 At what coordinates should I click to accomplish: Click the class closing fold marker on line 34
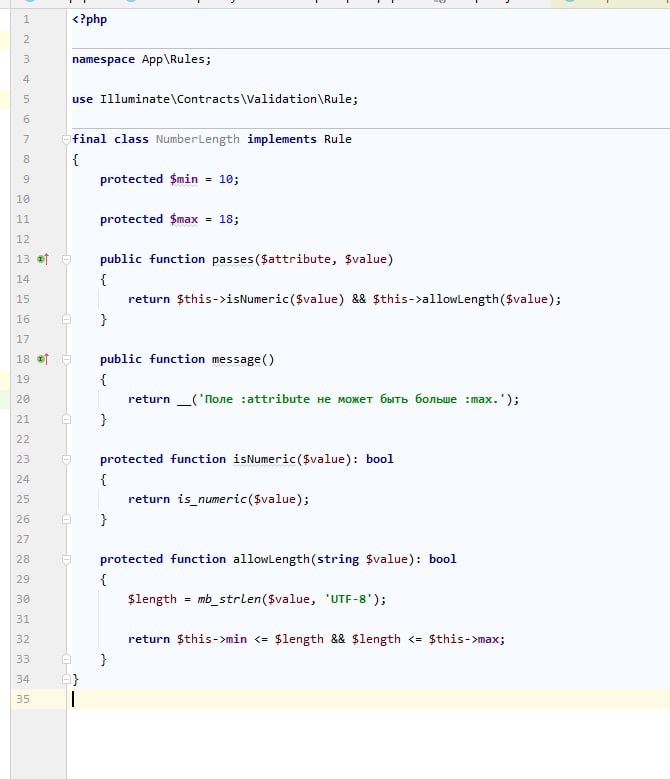66,679
